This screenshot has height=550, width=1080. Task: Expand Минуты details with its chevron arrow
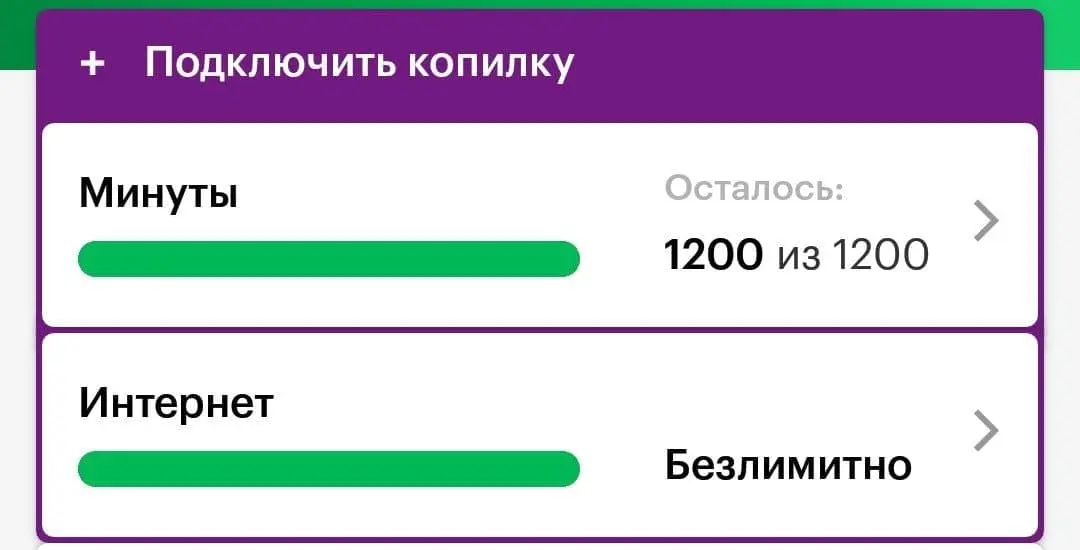click(986, 222)
